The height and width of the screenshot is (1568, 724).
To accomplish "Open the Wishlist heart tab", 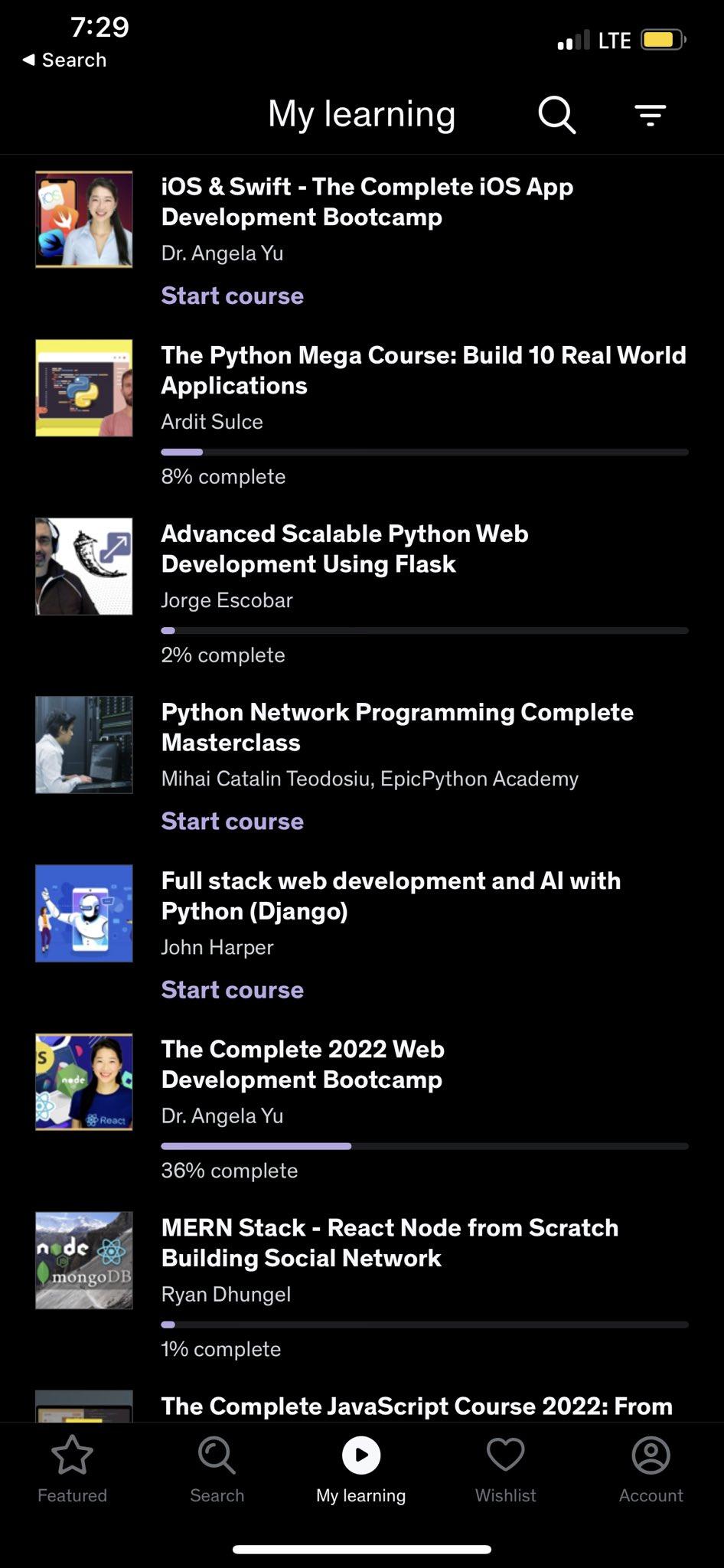I will click(506, 1469).
